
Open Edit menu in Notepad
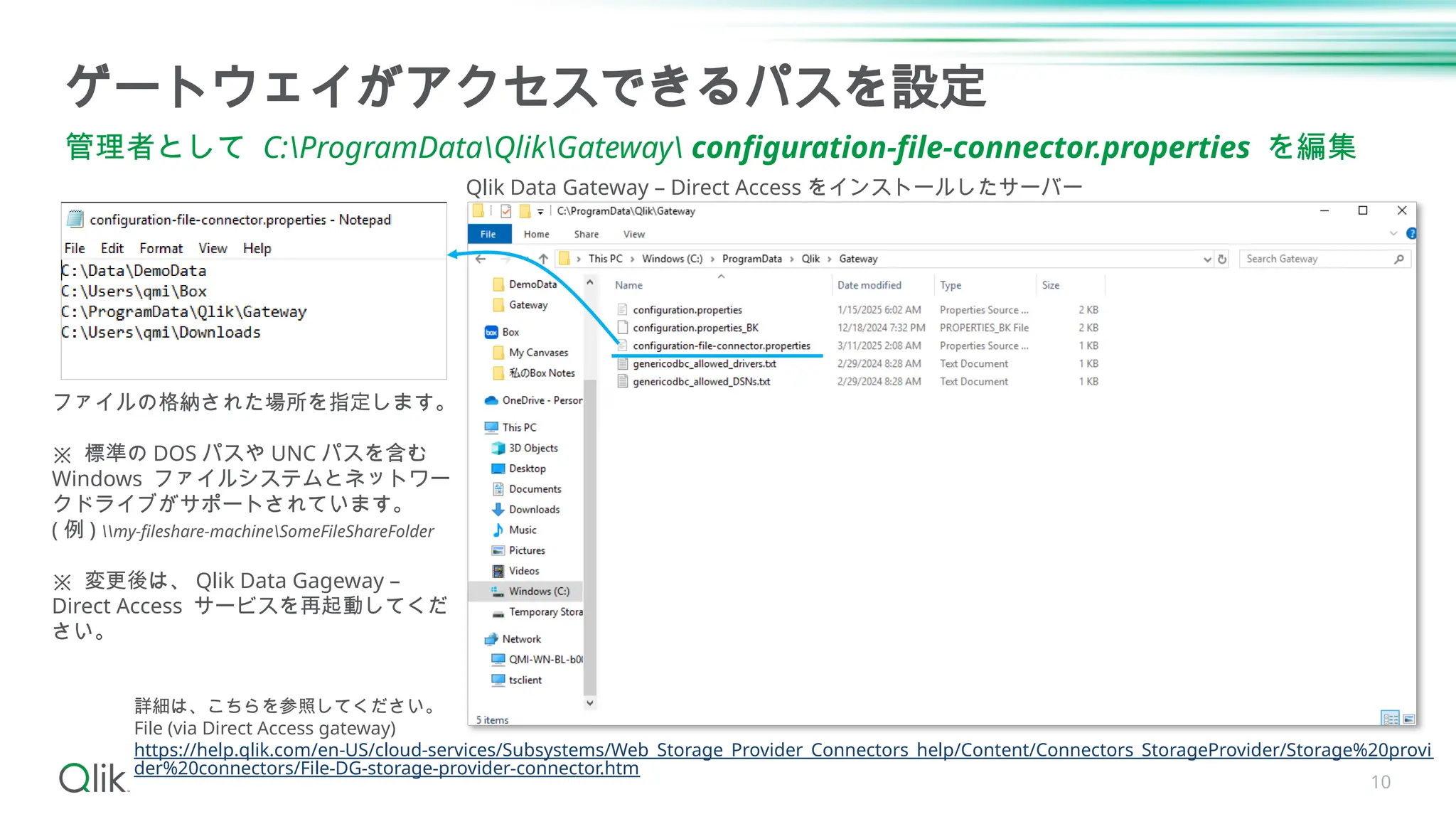pyautogui.click(x=112, y=248)
